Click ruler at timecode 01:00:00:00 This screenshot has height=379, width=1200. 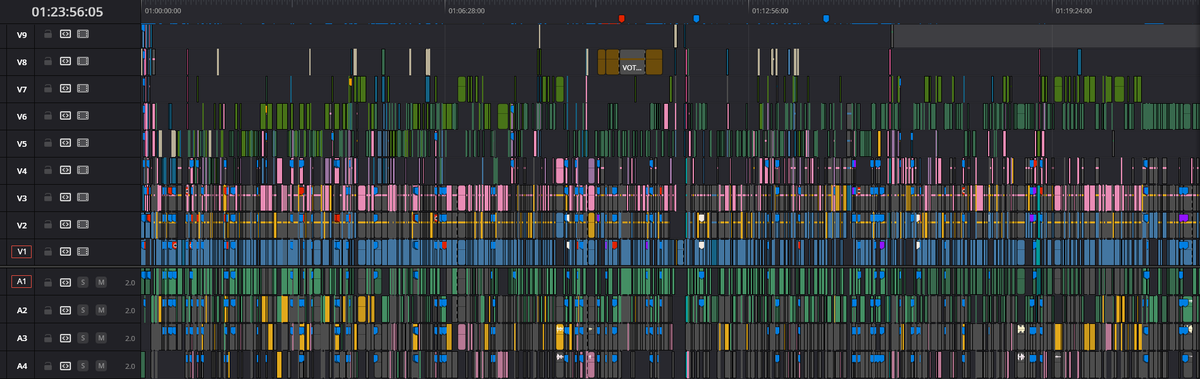pos(163,11)
